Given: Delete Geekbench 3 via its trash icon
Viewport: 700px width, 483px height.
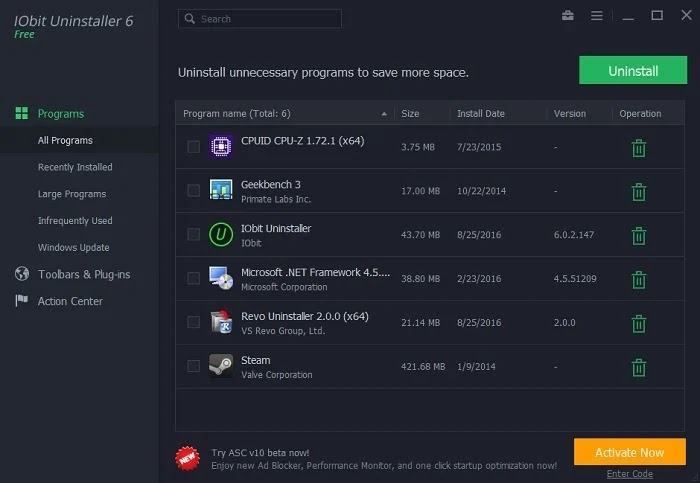Looking at the screenshot, I should [x=639, y=192].
